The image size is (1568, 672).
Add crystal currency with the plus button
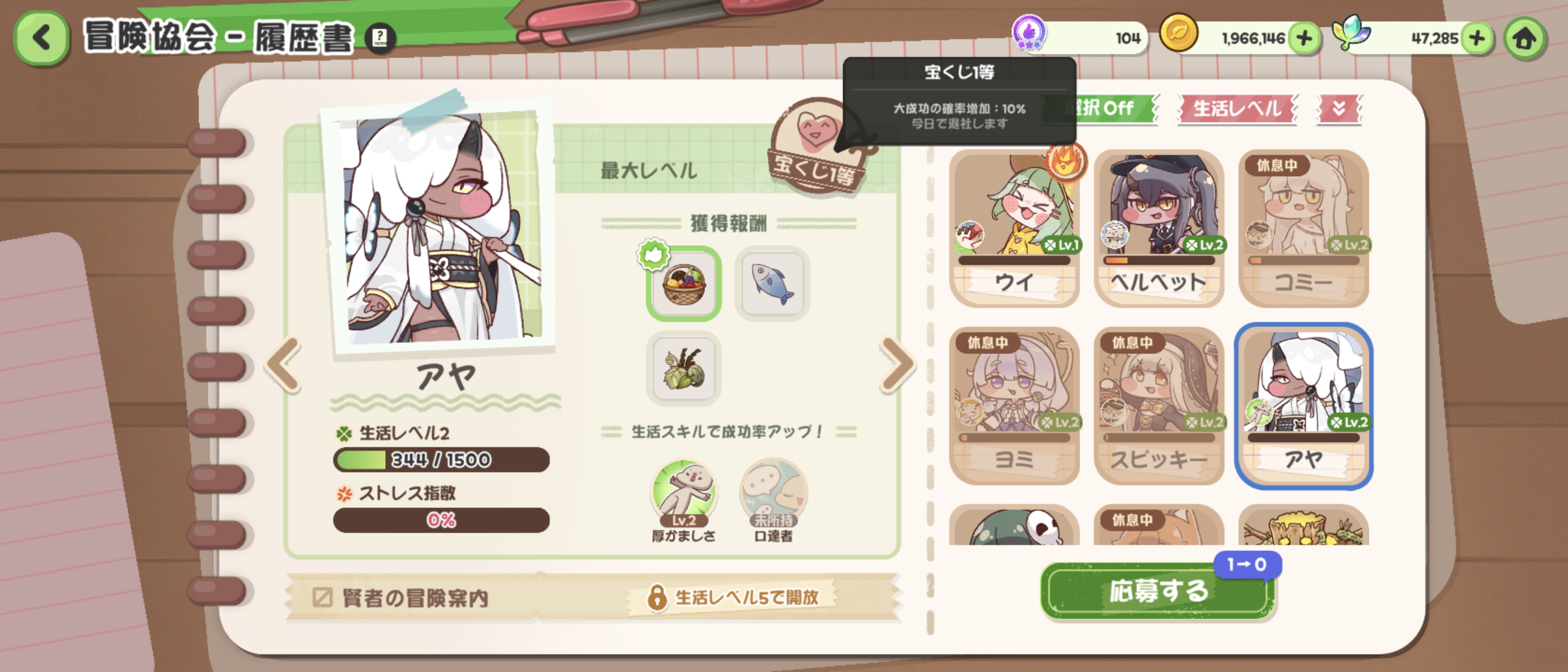click(x=1477, y=39)
